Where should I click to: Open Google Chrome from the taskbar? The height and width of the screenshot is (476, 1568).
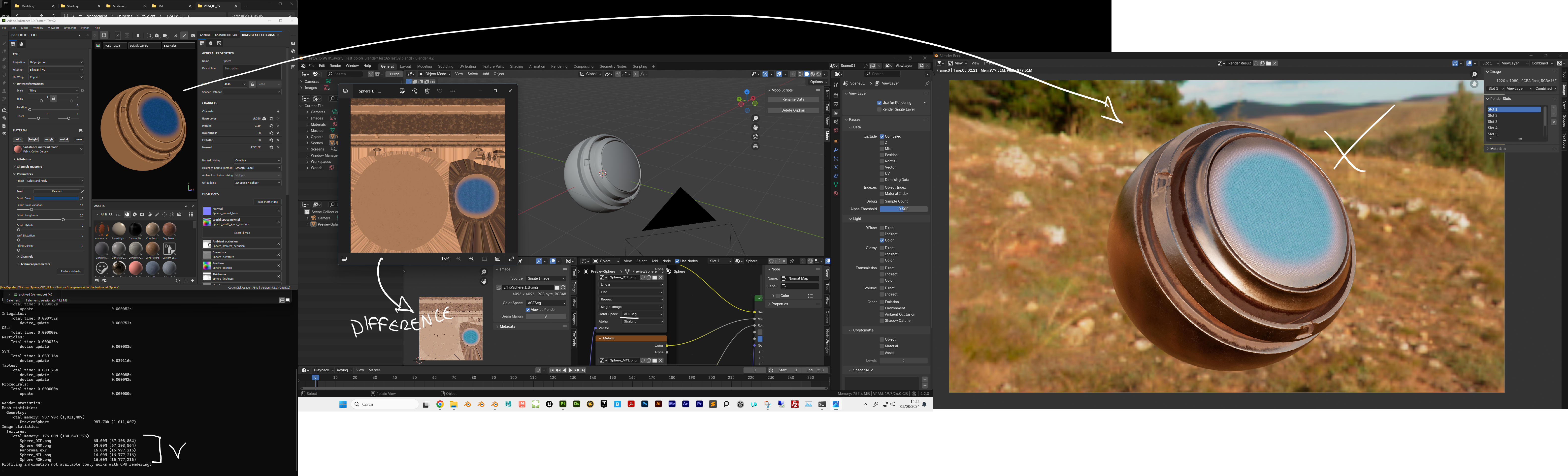coord(440,404)
